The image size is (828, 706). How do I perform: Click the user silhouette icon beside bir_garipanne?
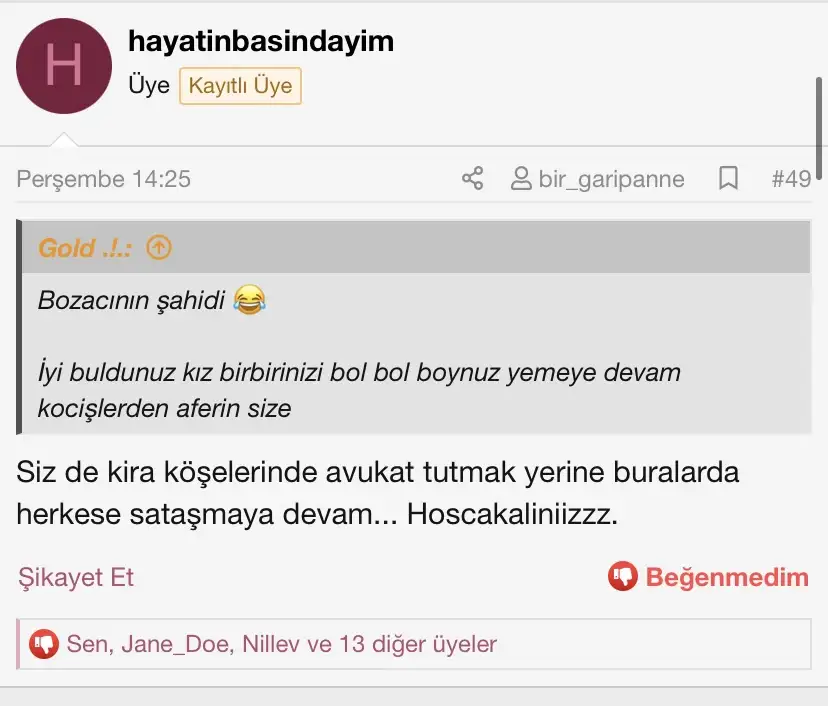tap(521, 178)
